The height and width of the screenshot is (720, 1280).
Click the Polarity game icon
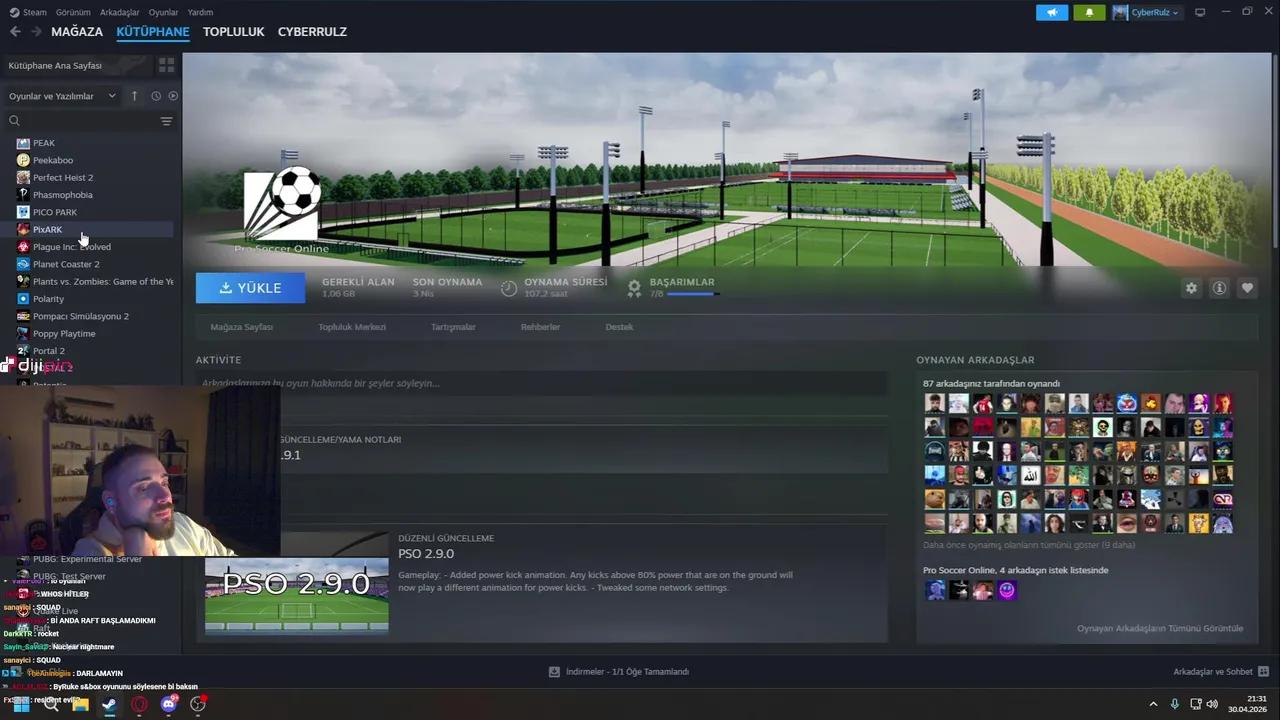(23, 299)
